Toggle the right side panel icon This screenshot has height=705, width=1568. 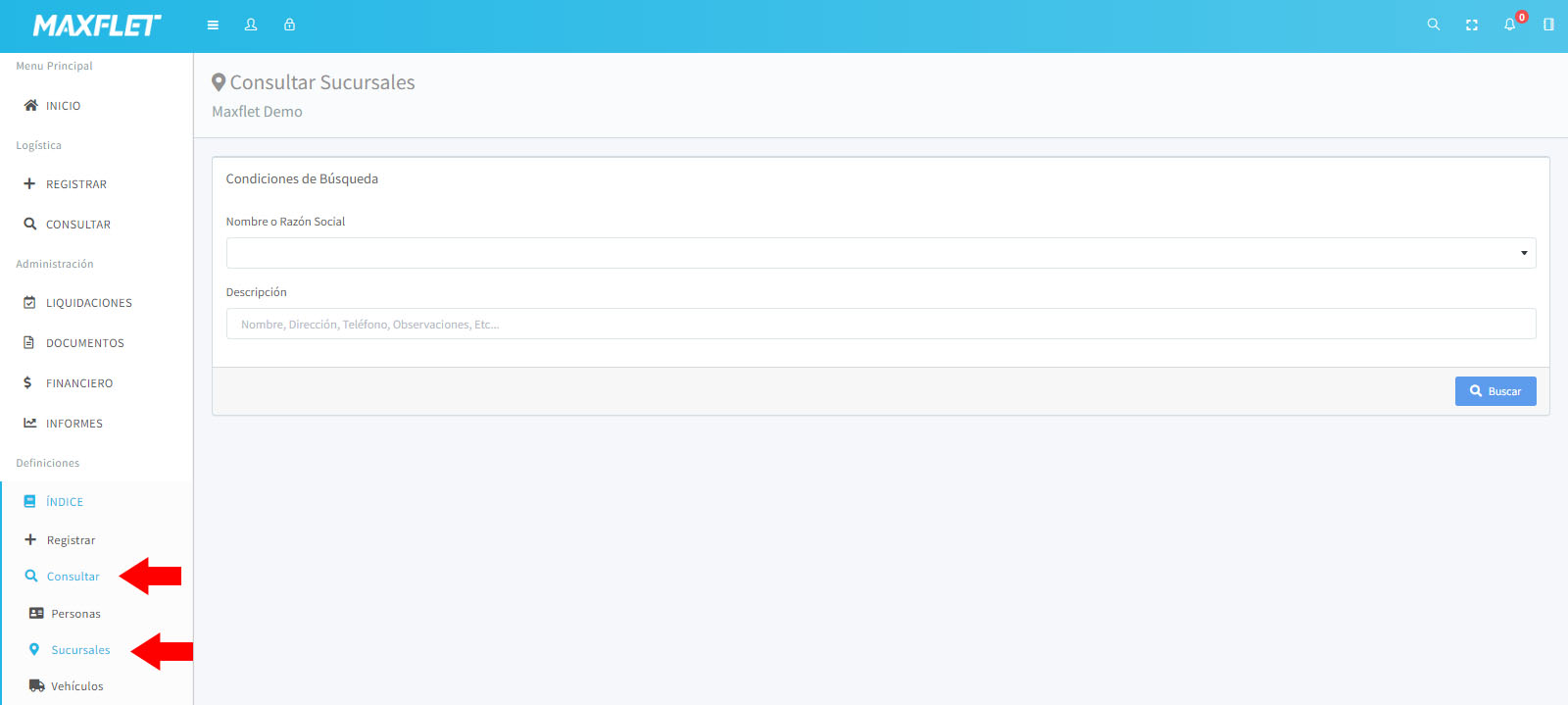click(1548, 25)
